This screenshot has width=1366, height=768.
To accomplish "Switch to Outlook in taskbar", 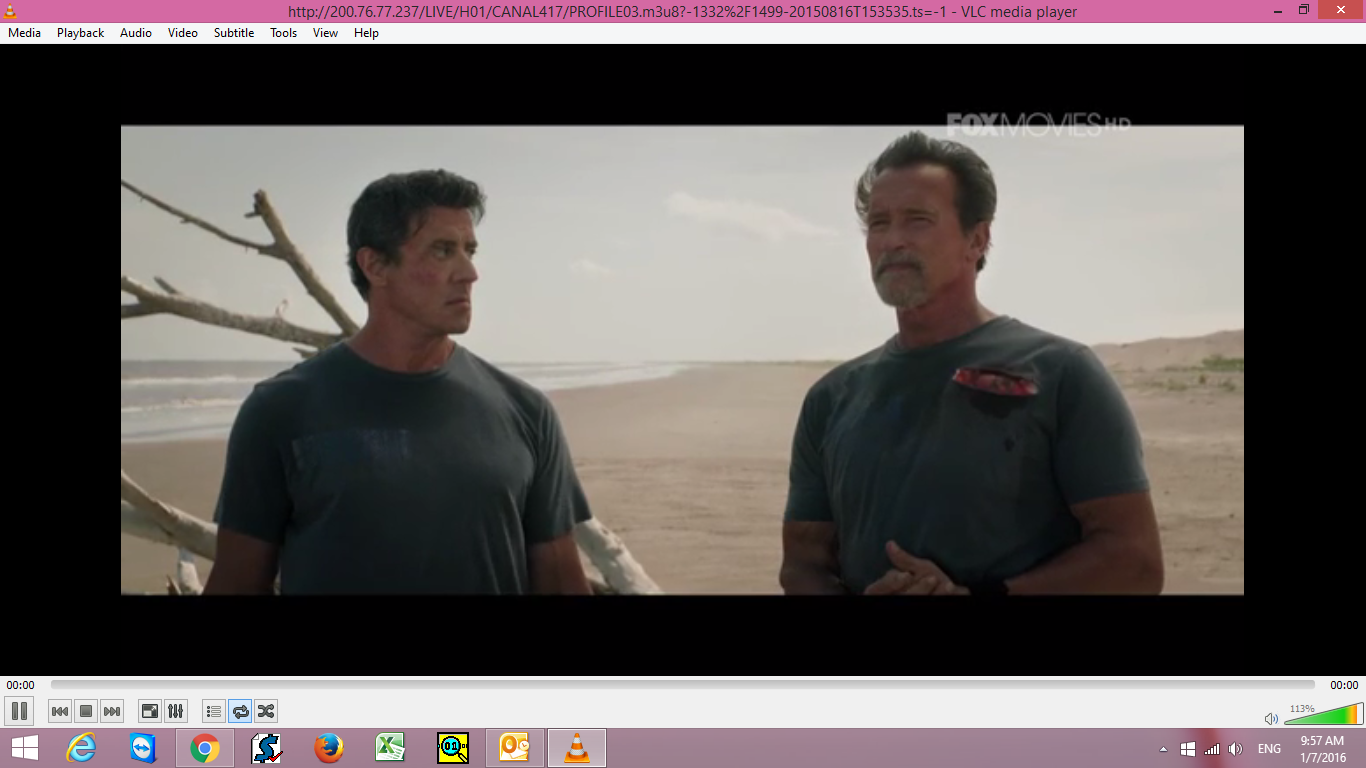I will click(514, 748).
